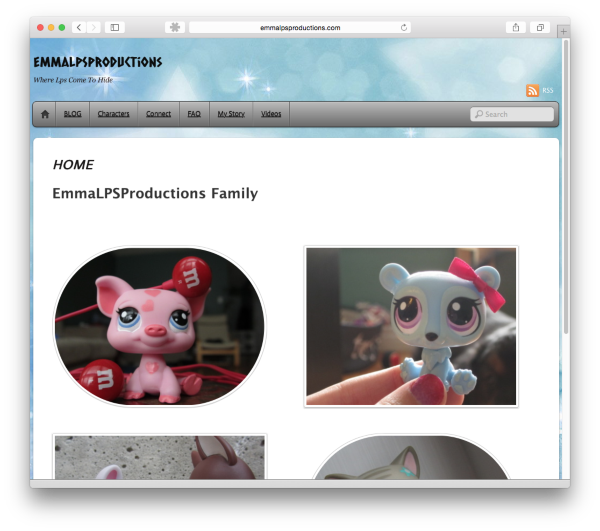Go back using Safari's back arrow
The image size is (600, 531).
click(x=78, y=27)
